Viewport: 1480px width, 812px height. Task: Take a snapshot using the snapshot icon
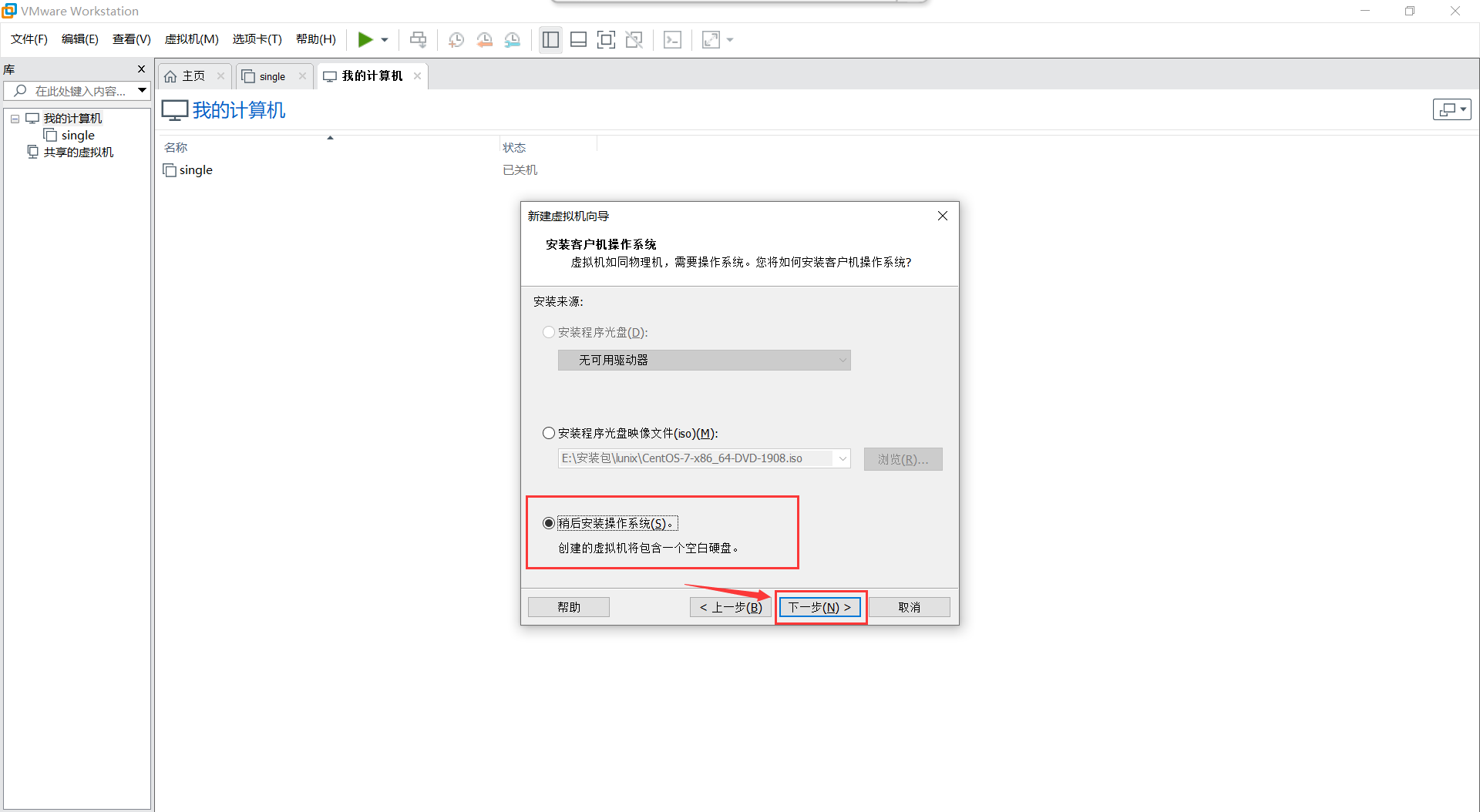[456, 39]
